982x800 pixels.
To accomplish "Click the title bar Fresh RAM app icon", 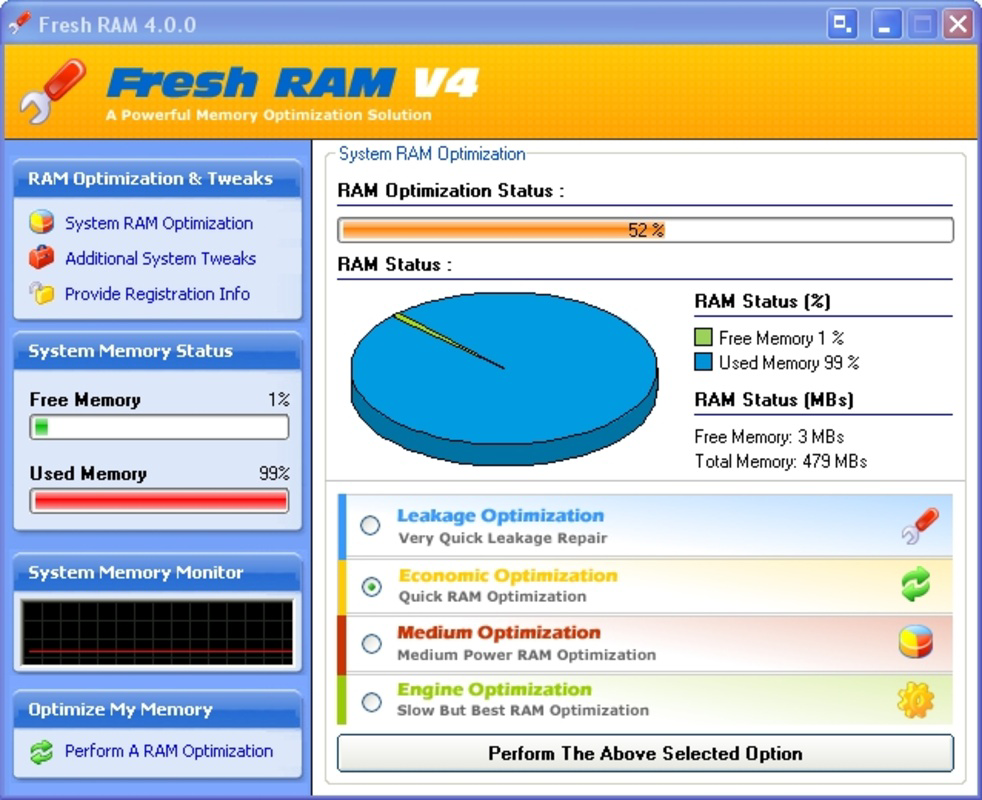I will coord(19,24).
